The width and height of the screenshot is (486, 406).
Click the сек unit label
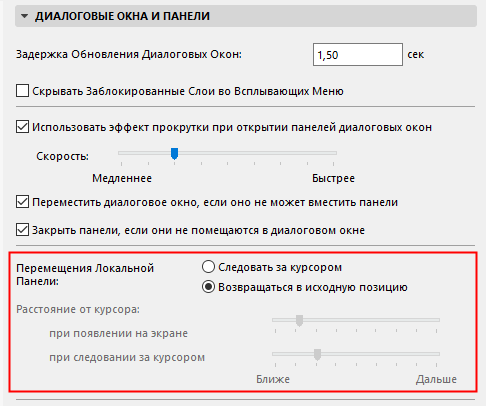416,55
